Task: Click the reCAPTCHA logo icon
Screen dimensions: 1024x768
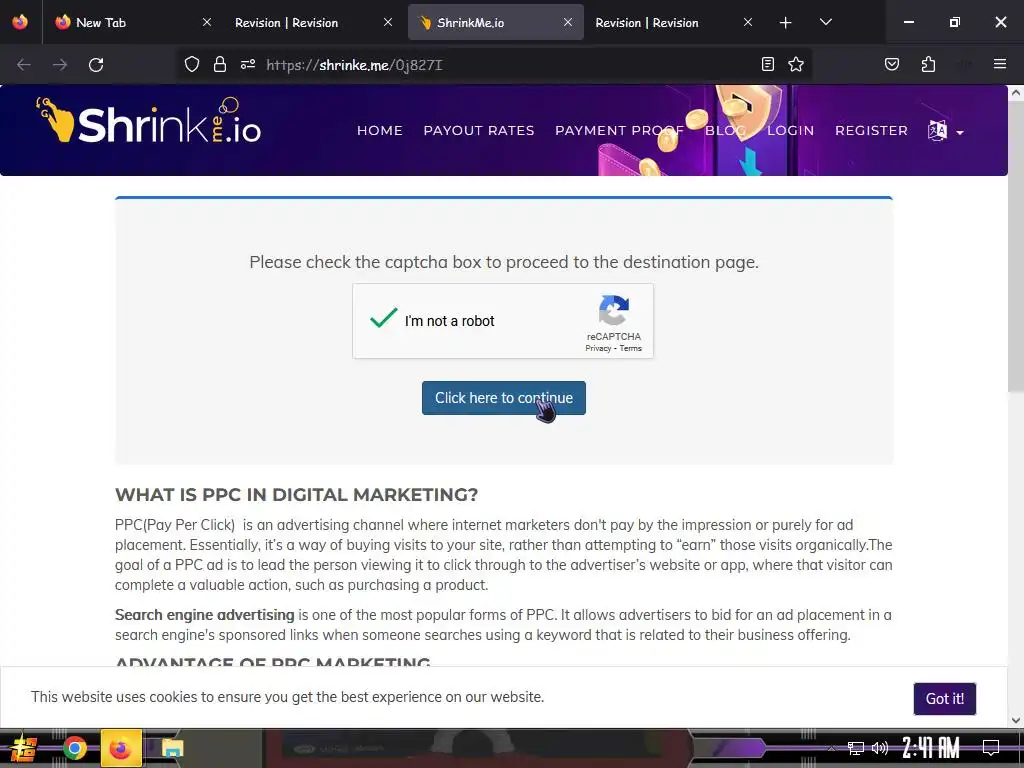Action: click(x=614, y=310)
